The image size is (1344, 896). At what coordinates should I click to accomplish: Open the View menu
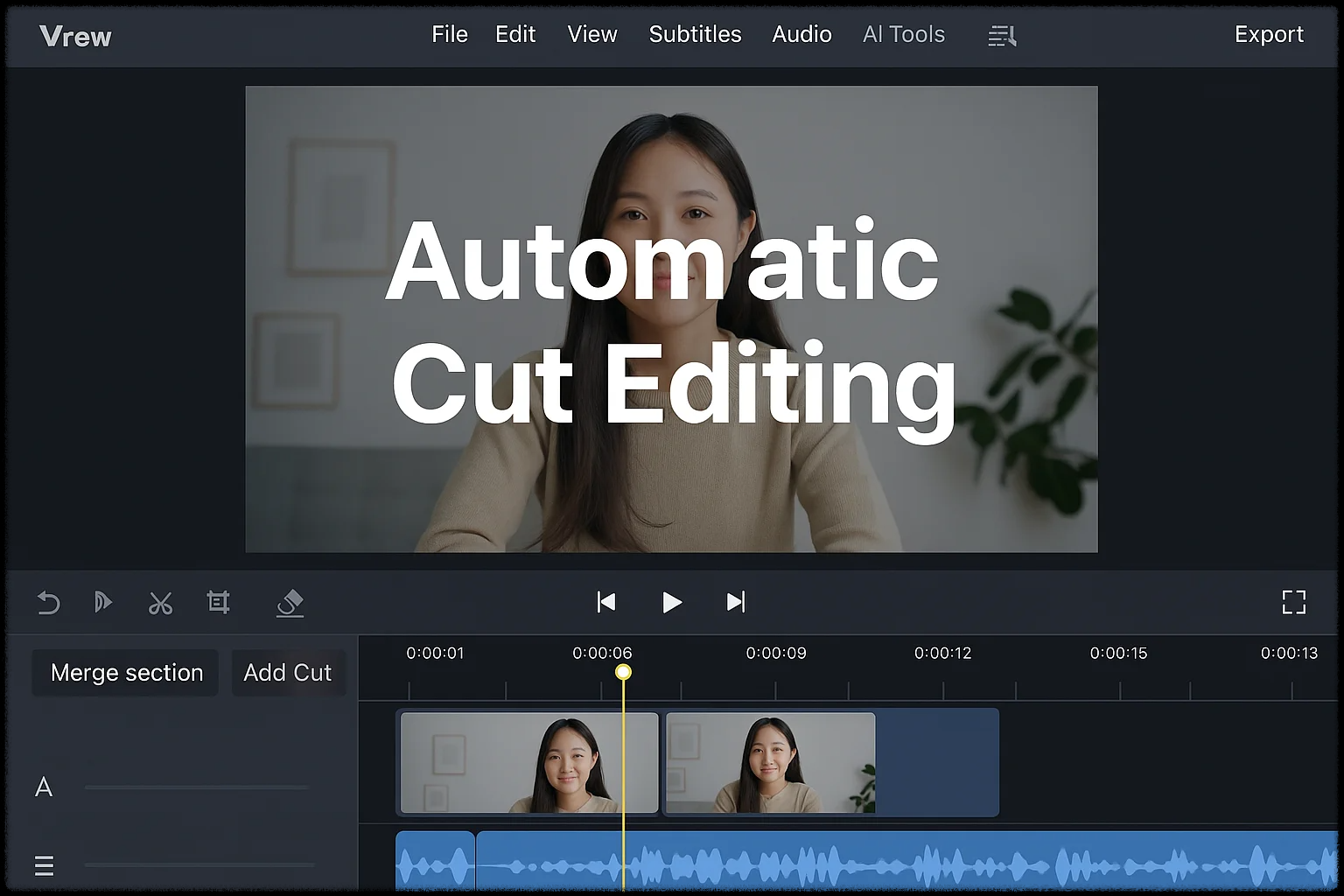tap(592, 34)
